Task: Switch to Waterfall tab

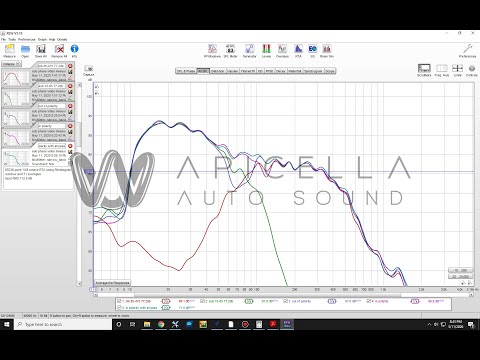Action: 295,71
